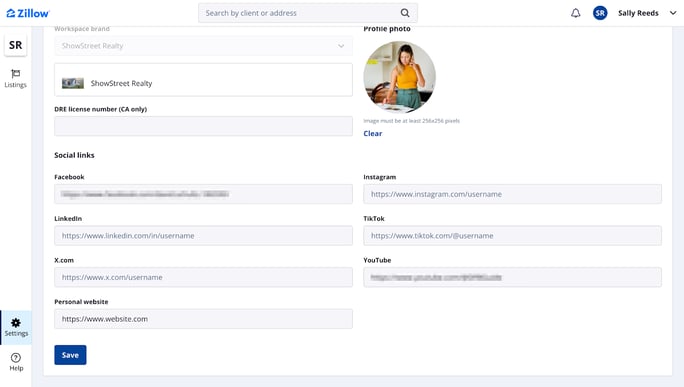
Task: Click the DRE license number label
Action: [100, 109]
